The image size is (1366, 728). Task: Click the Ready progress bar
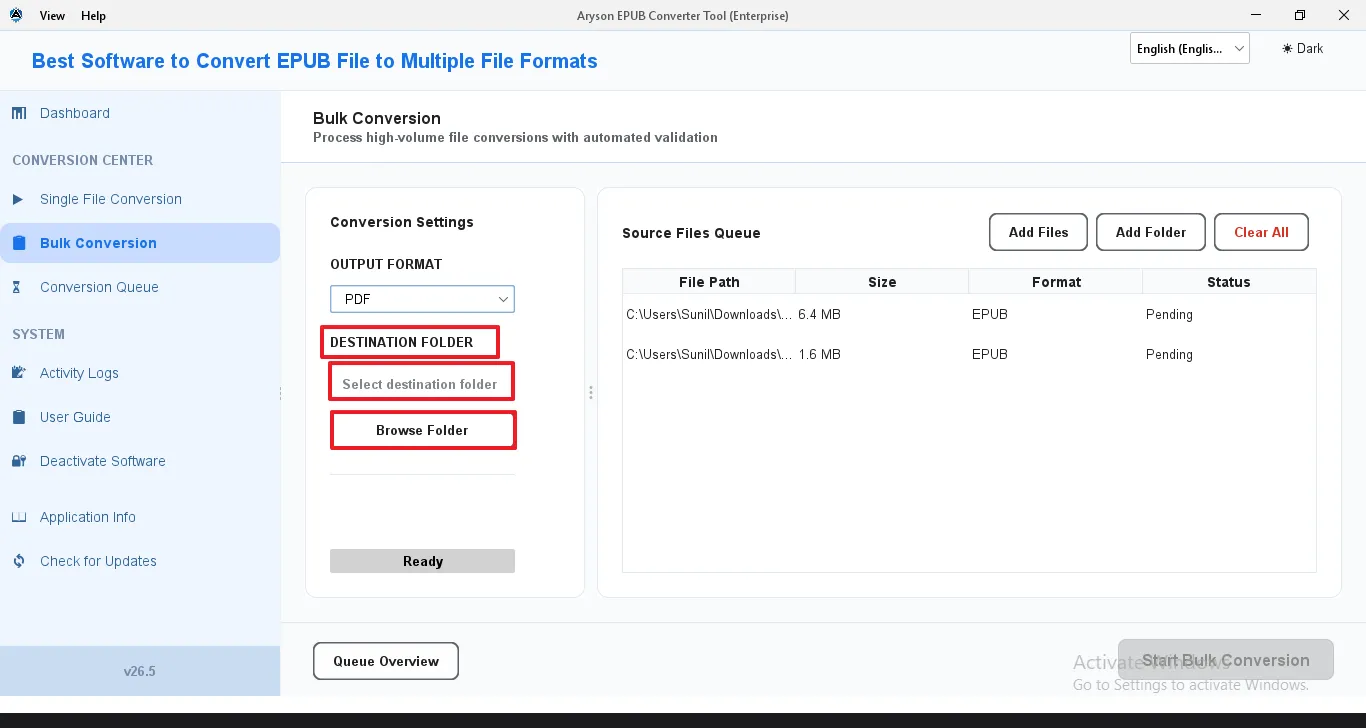(x=422, y=561)
